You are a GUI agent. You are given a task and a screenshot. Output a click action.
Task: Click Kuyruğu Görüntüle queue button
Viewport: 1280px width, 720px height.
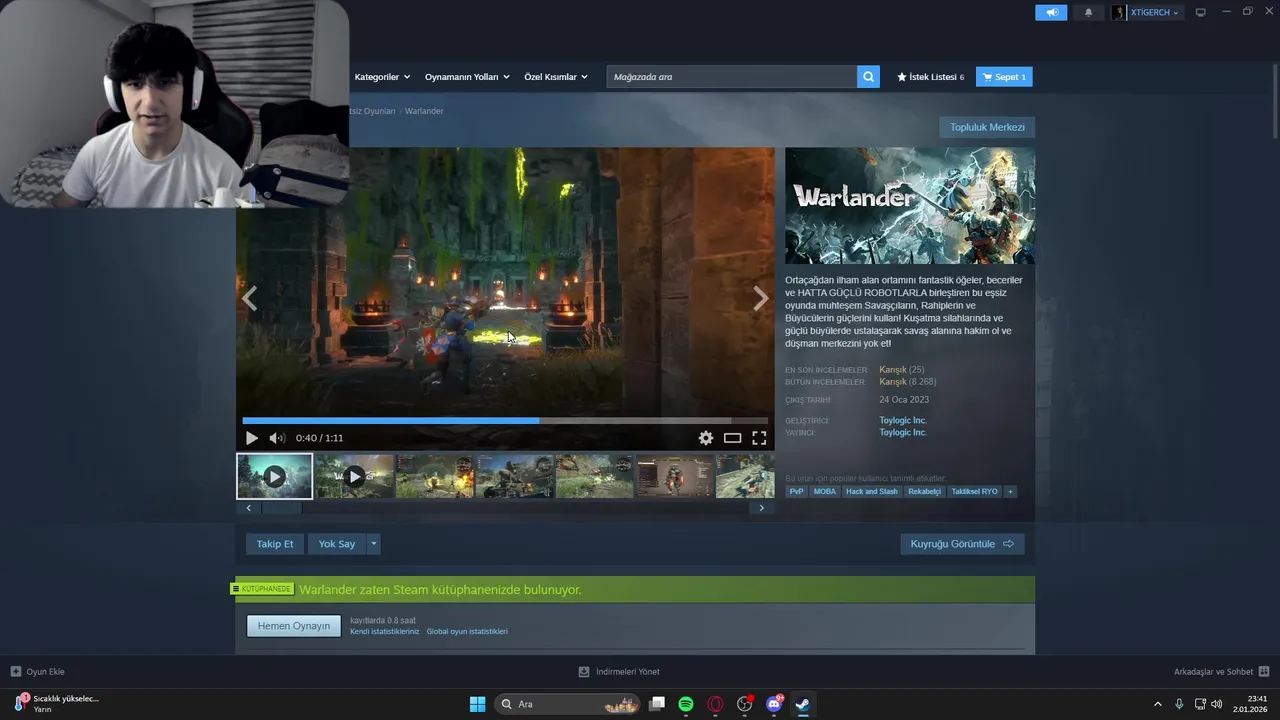tap(962, 544)
